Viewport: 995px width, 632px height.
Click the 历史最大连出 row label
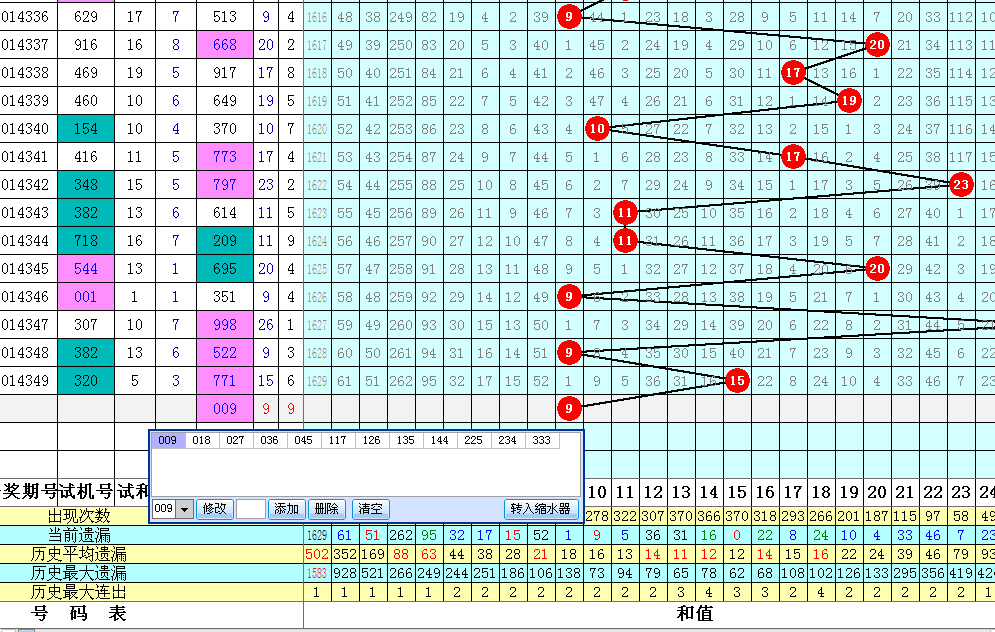coord(79,593)
